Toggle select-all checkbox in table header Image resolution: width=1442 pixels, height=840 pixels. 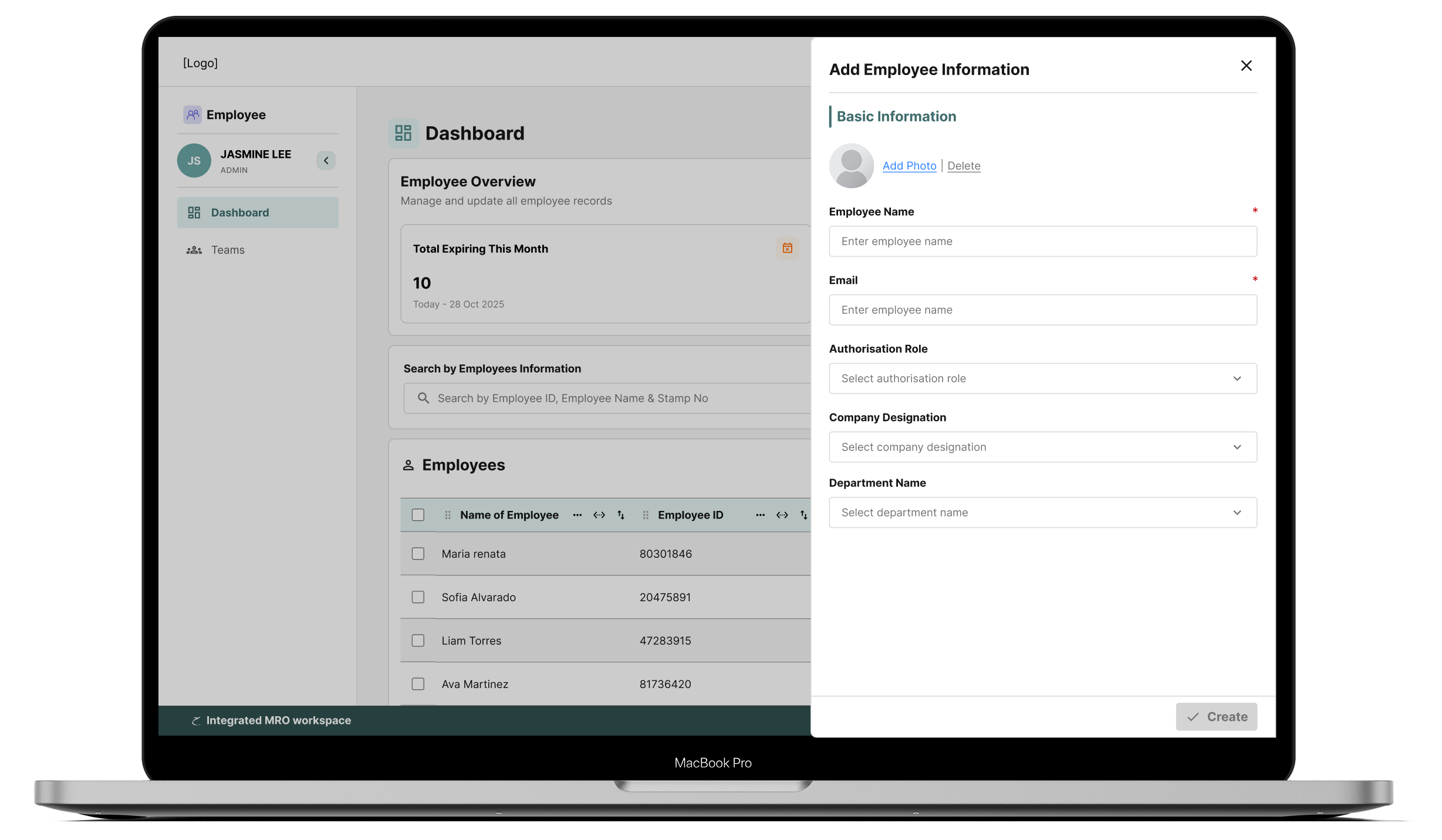click(418, 515)
